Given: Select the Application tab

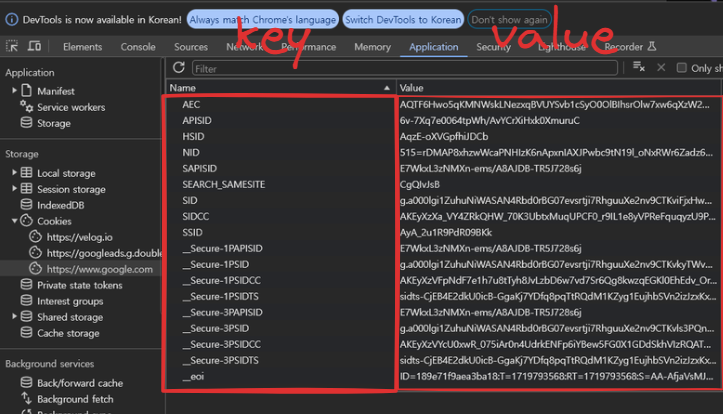Looking at the screenshot, I should 433,47.
